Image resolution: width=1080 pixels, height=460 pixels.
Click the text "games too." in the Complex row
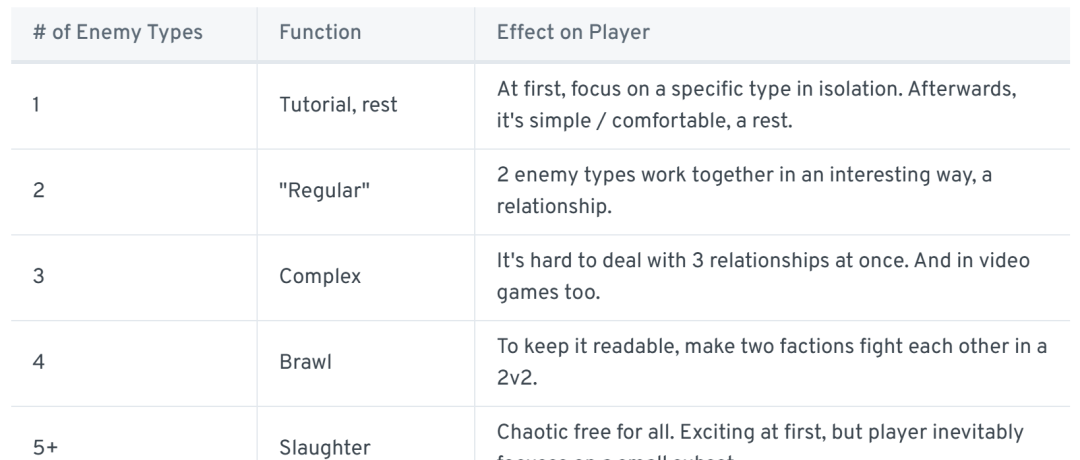point(548,293)
